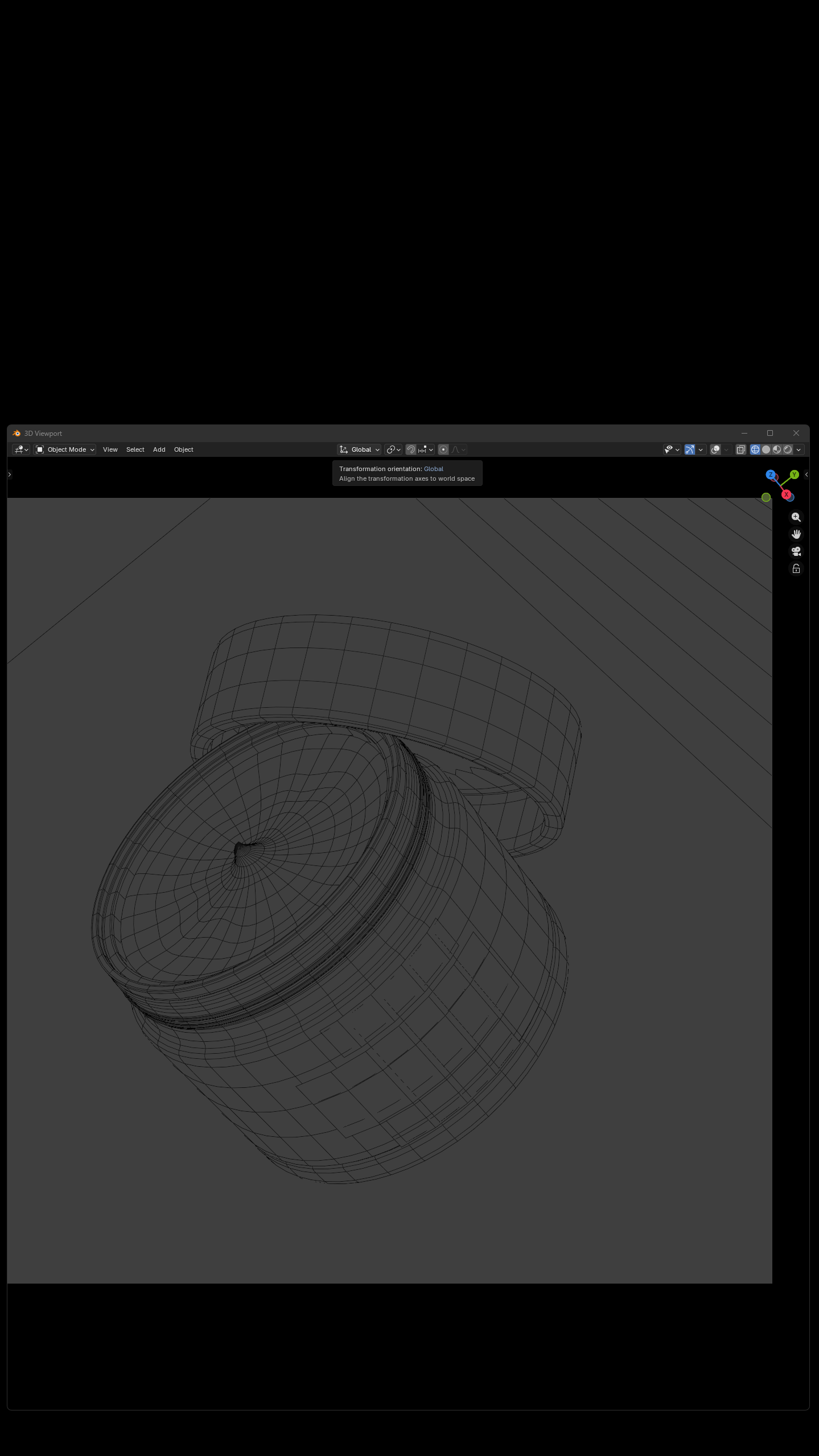Open the snapping options dropdown
This screenshot has height=1456, width=819.
[x=426, y=449]
